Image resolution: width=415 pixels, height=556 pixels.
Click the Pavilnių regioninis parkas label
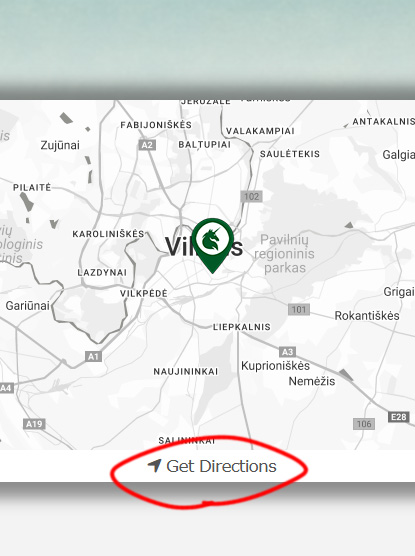pyautogui.click(x=284, y=254)
